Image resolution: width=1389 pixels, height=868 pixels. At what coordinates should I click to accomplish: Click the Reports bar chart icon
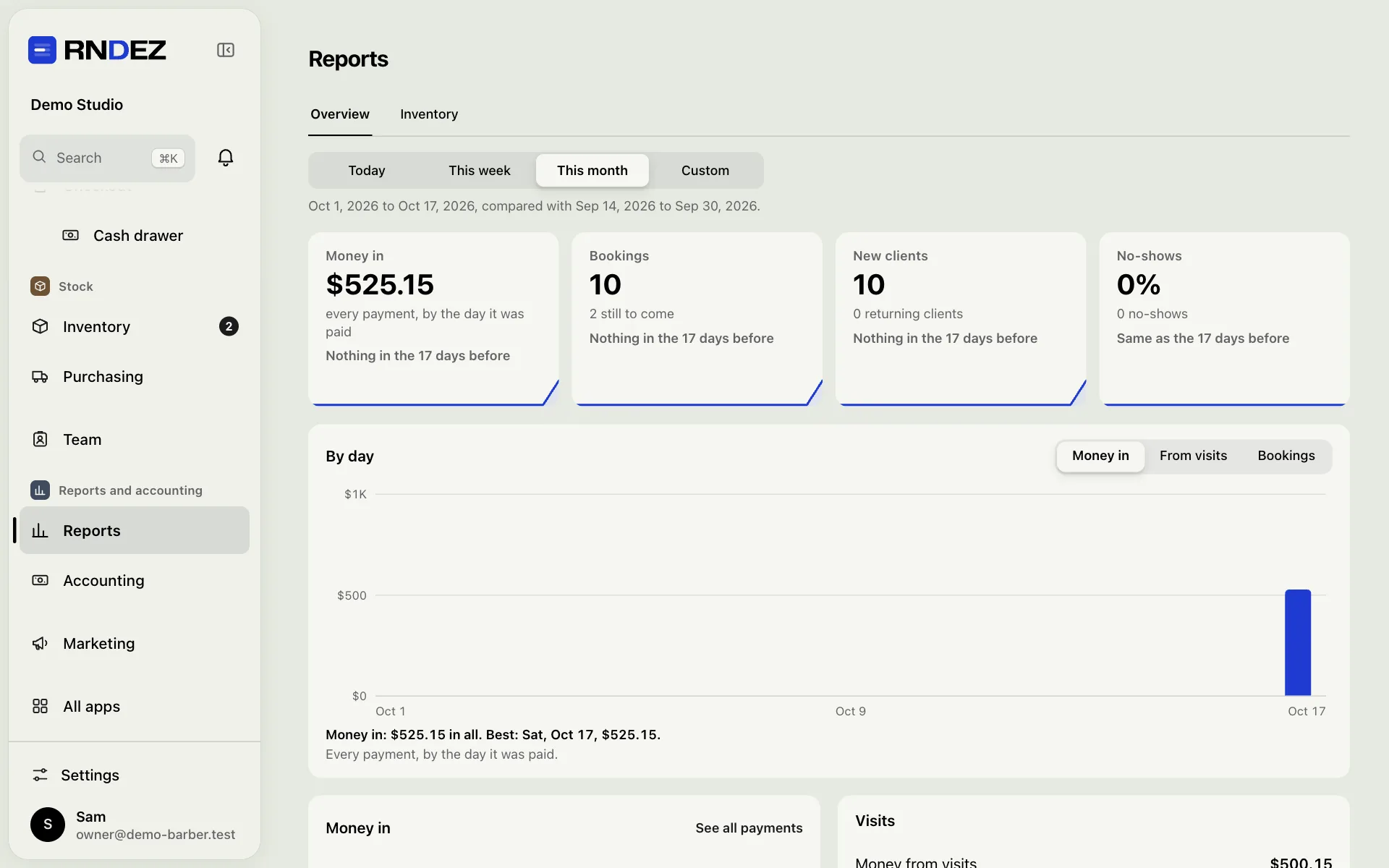pos(41,530)
